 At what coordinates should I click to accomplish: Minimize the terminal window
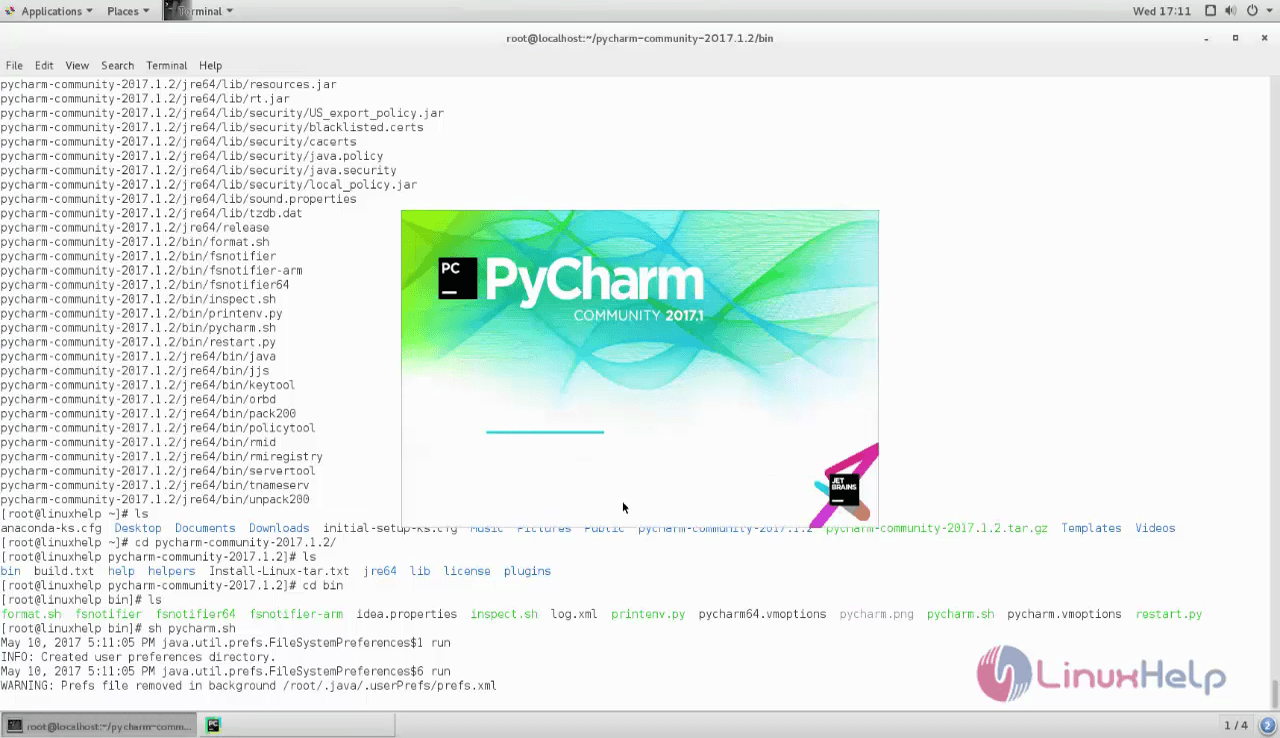click(1207, 38)
